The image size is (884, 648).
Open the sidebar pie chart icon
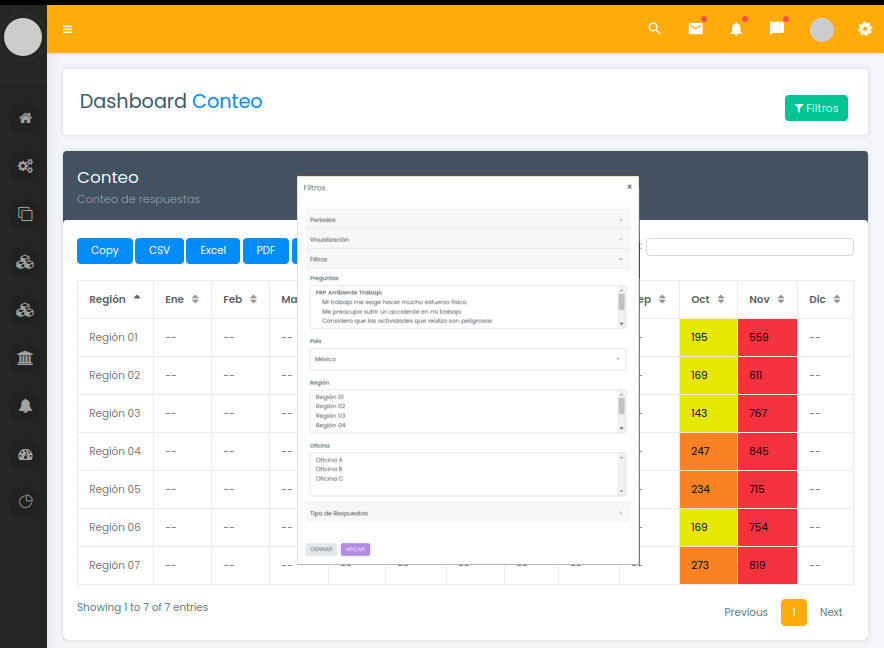pyautogui.click(x=26, y=501)
